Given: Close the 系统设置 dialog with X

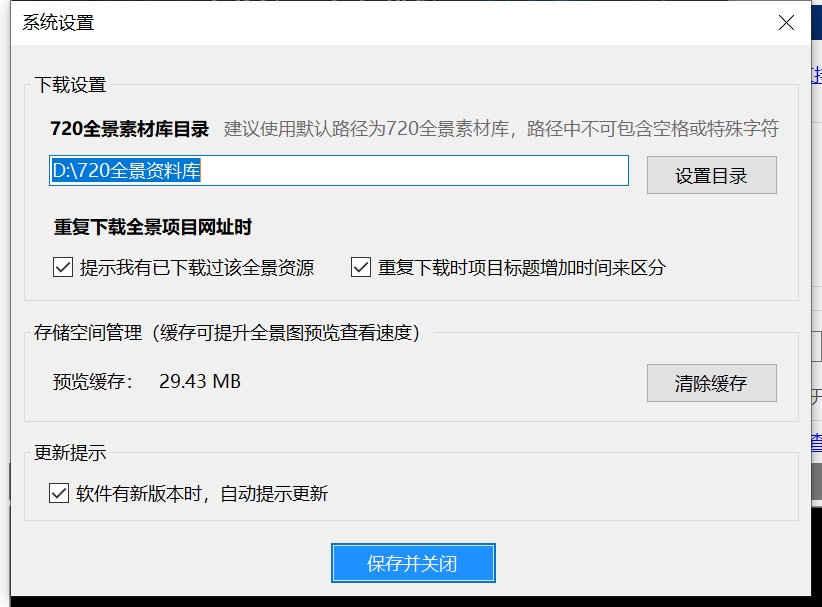Looking at the screenshot, I should pos(786,23).
